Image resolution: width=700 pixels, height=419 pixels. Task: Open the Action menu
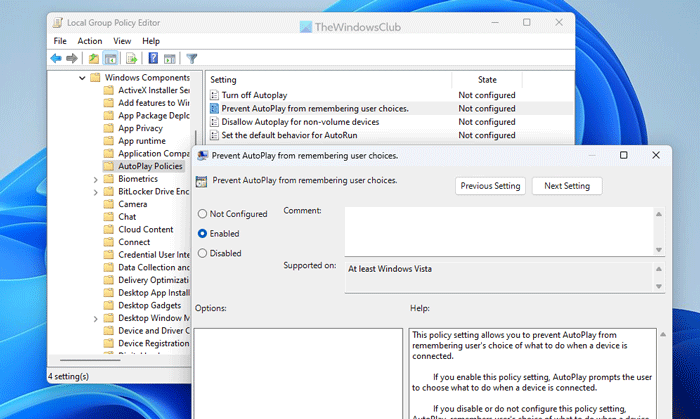click(x=90, y=41)
